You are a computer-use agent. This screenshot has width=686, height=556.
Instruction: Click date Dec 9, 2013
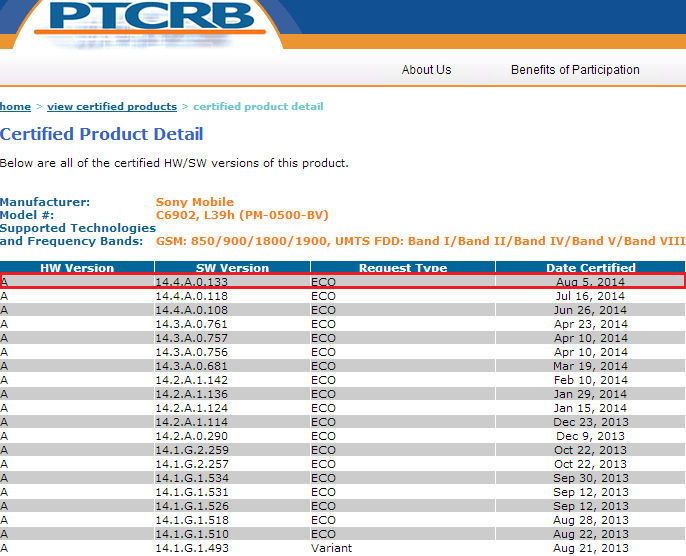click(591, 436)
